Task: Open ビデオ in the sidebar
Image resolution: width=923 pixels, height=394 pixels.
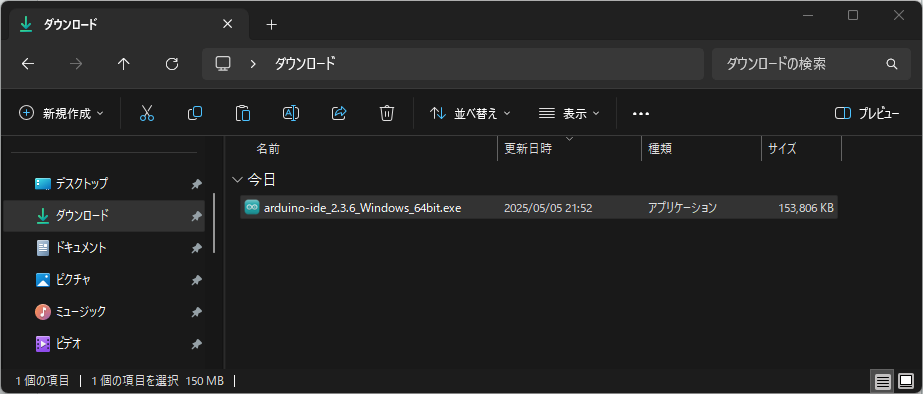Action: 104,343
